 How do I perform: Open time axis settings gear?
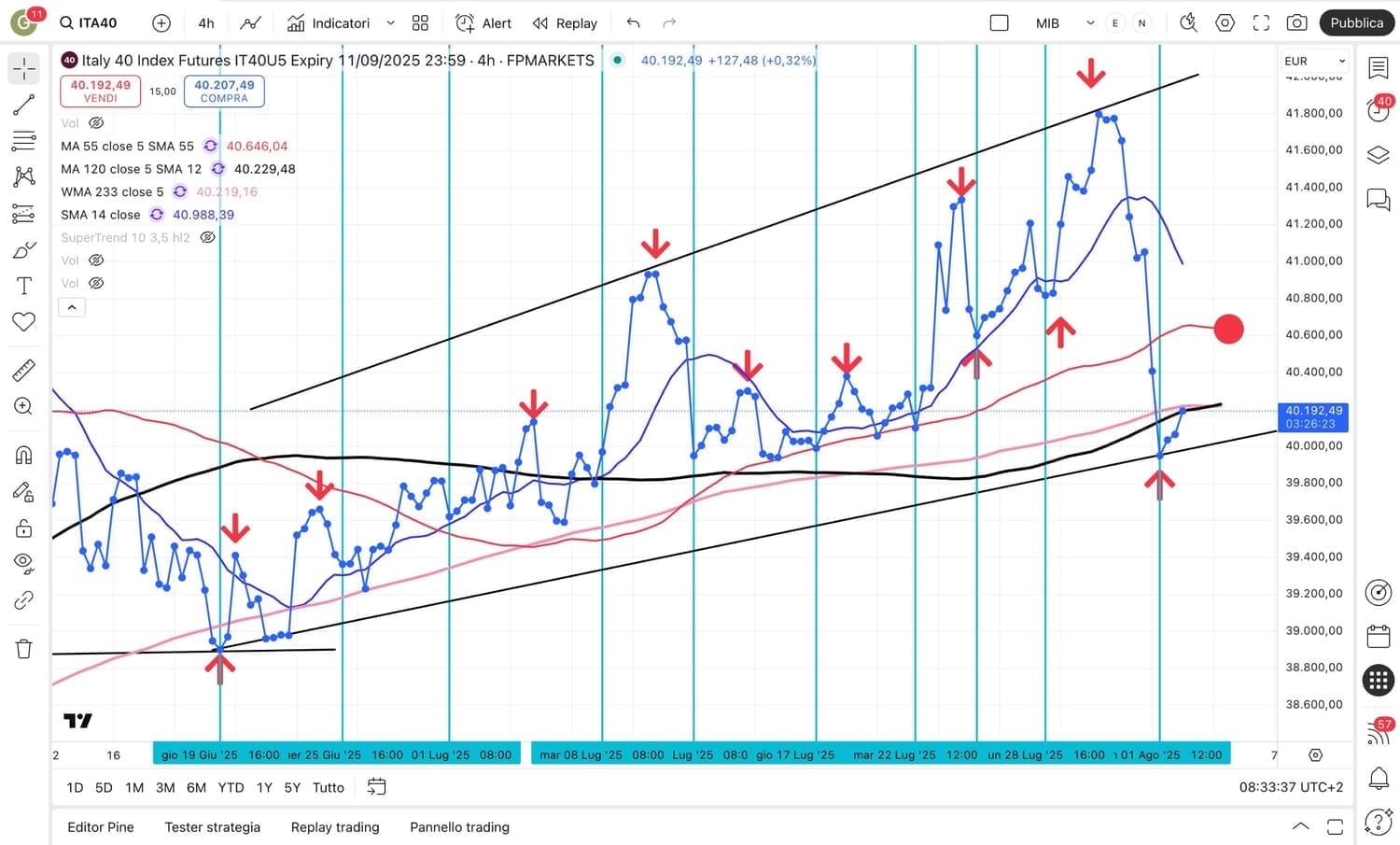1315,754
